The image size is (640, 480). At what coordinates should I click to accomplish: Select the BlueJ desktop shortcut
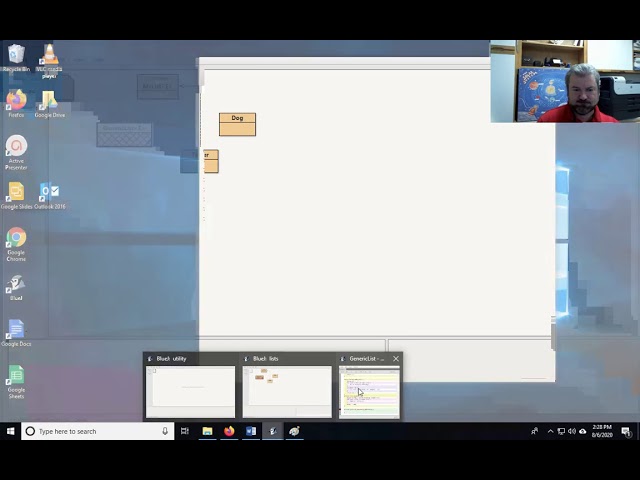pos(16,287)
